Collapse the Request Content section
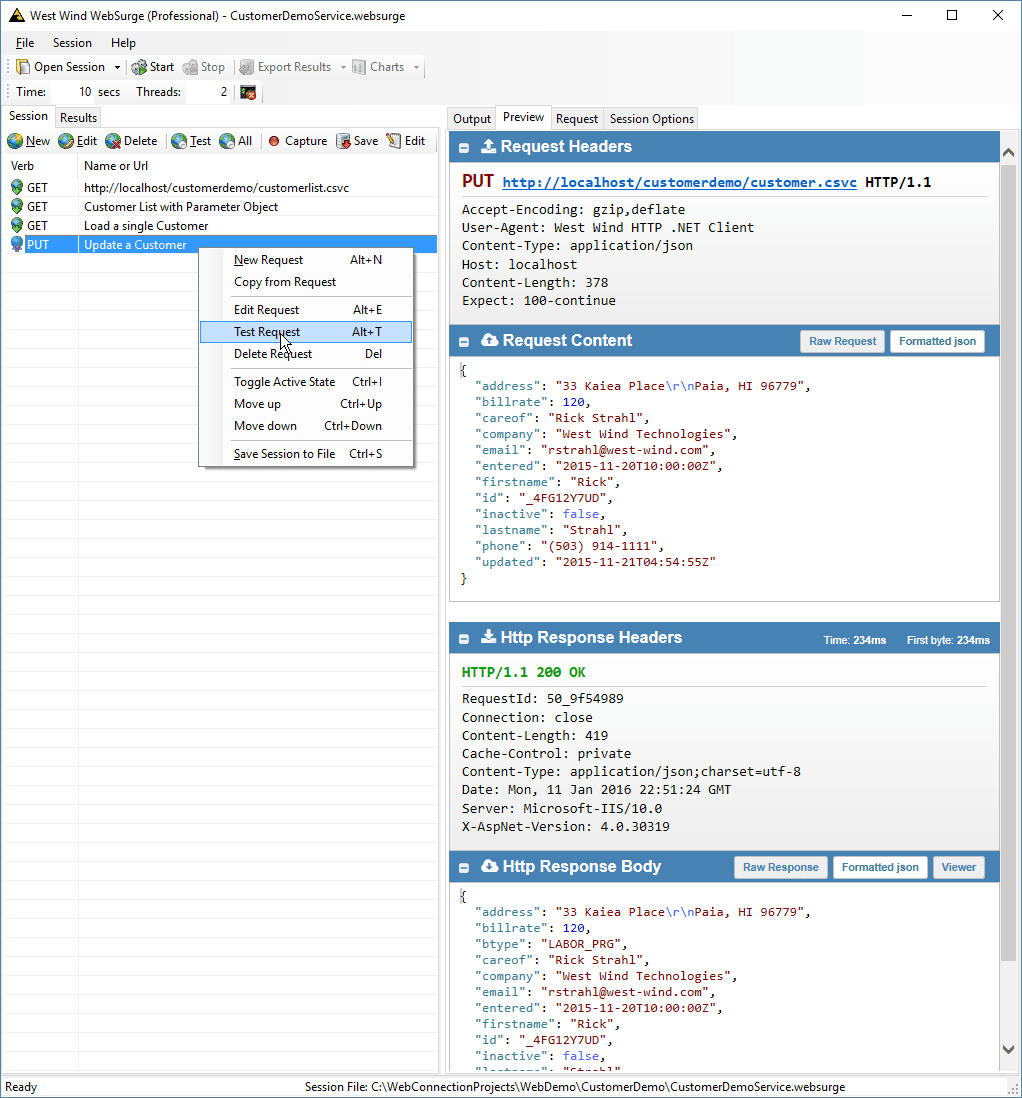Screen dimensions: 1022x1098 pyautogui.click(x=464, y=342)
